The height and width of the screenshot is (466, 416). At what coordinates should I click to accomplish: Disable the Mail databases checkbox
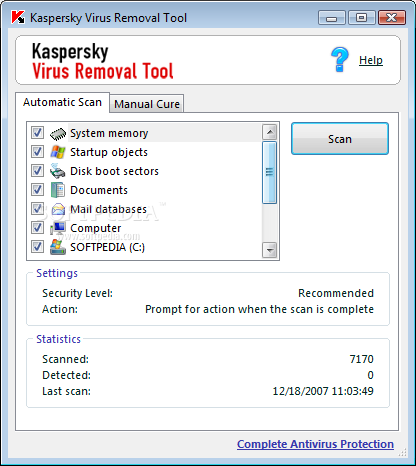pyautogui.click(x=37, y=209)
